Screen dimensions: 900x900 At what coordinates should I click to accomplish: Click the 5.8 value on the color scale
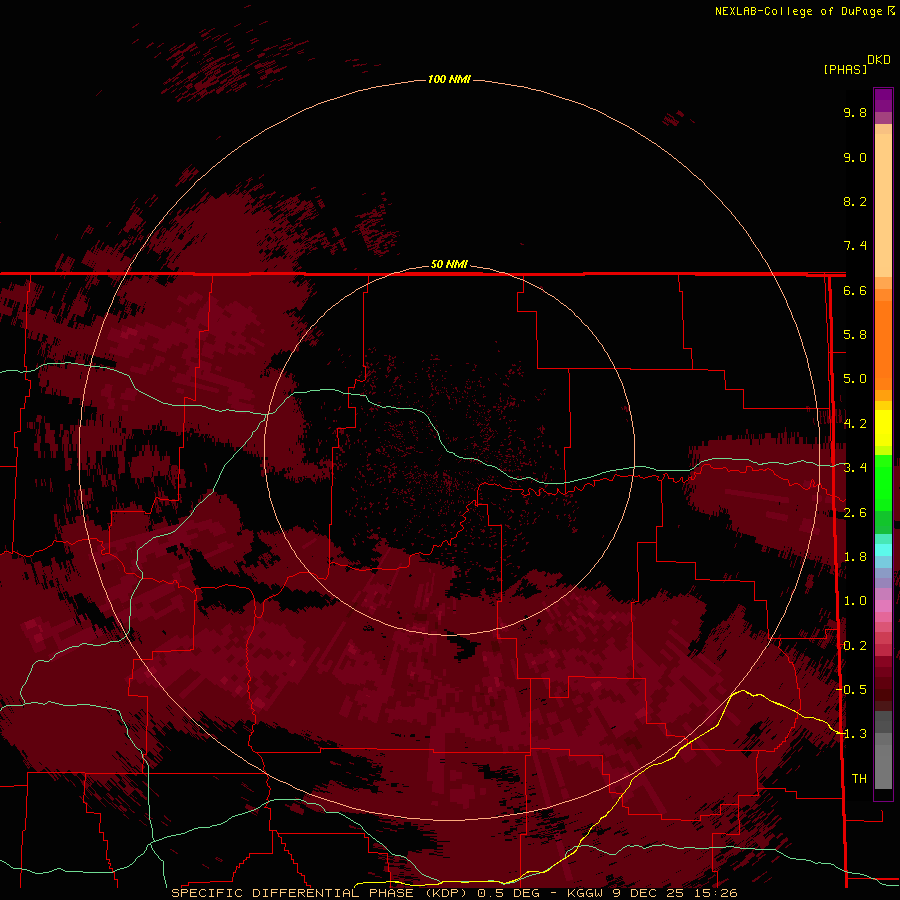click(855, 335)
